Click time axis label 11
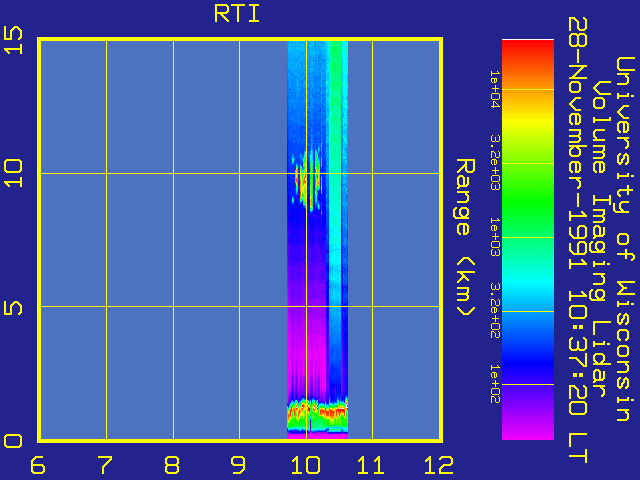Screen dimensions: 640x480 371,465
